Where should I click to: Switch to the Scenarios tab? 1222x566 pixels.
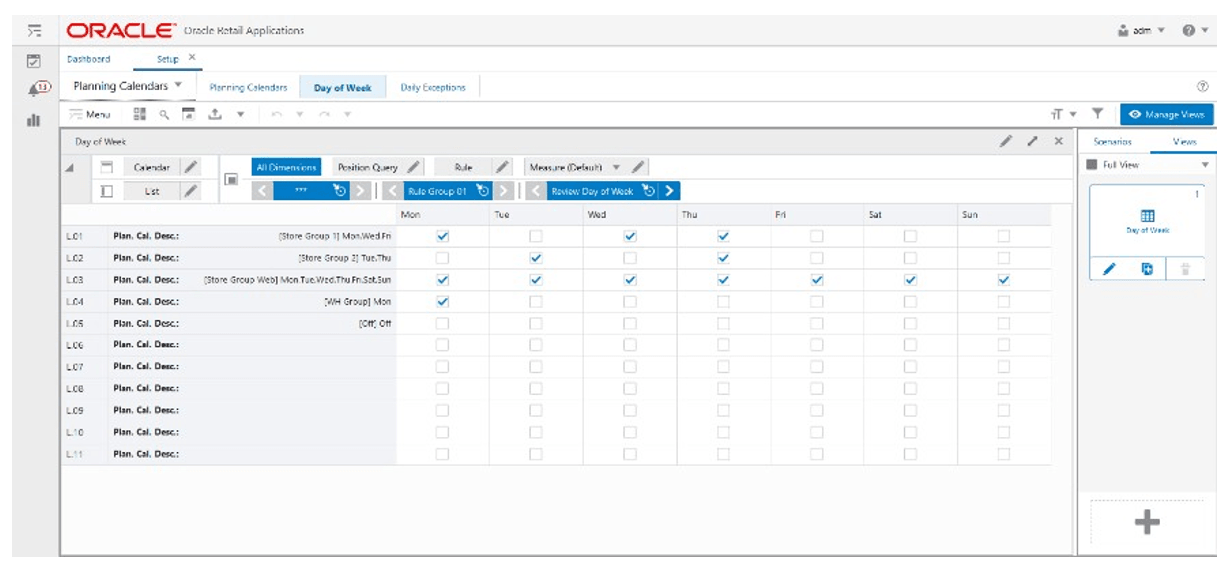tap(1112, 142)
